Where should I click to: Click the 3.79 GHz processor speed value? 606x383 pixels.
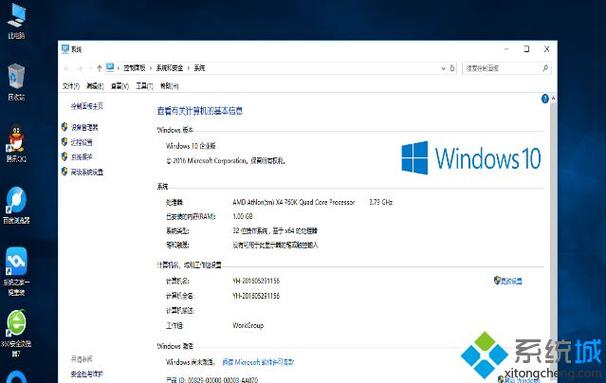[x=381, y=202]
